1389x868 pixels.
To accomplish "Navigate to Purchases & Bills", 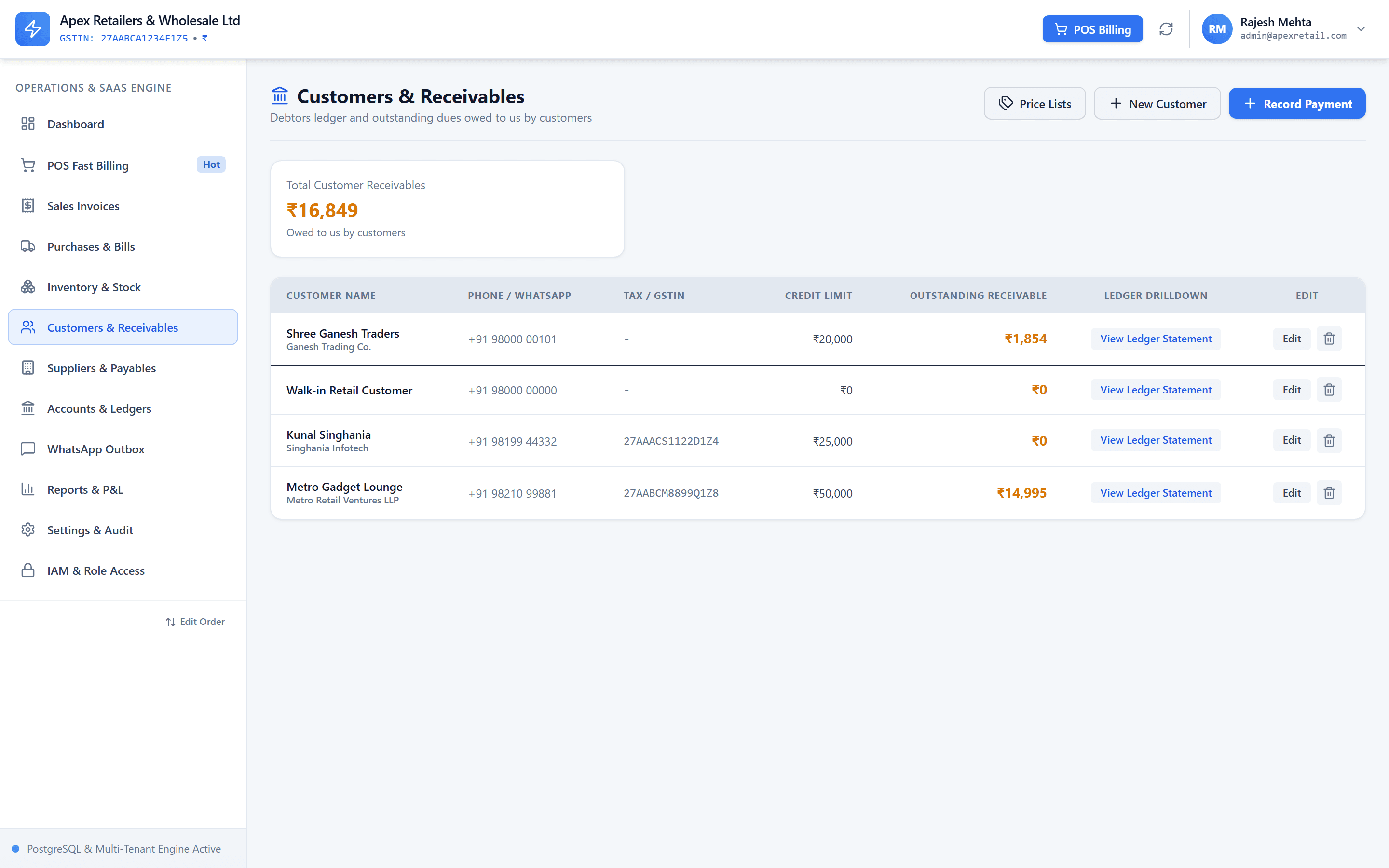I will [123, 246].
